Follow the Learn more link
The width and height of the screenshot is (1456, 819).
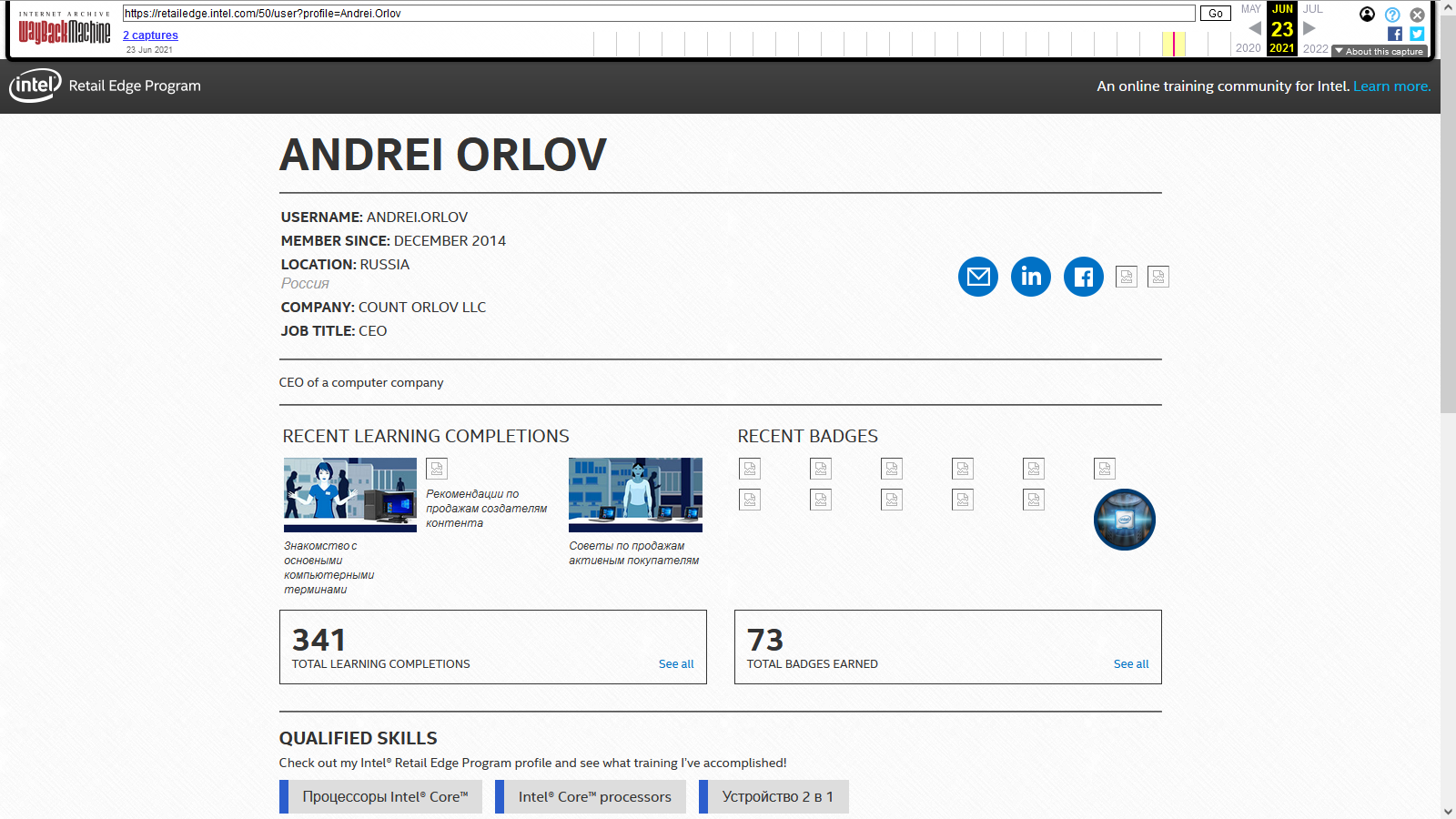(1391, 86)
